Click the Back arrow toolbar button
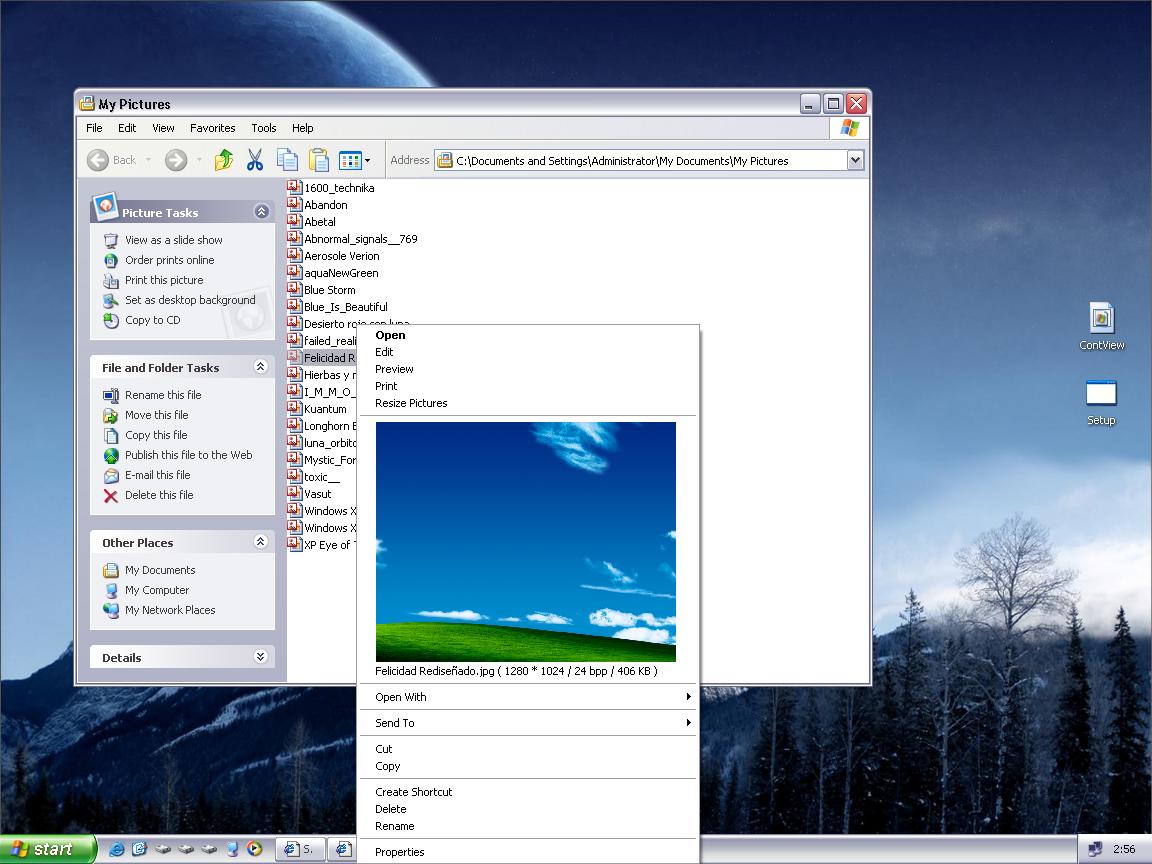1152x864 pixels. (112, 159)
